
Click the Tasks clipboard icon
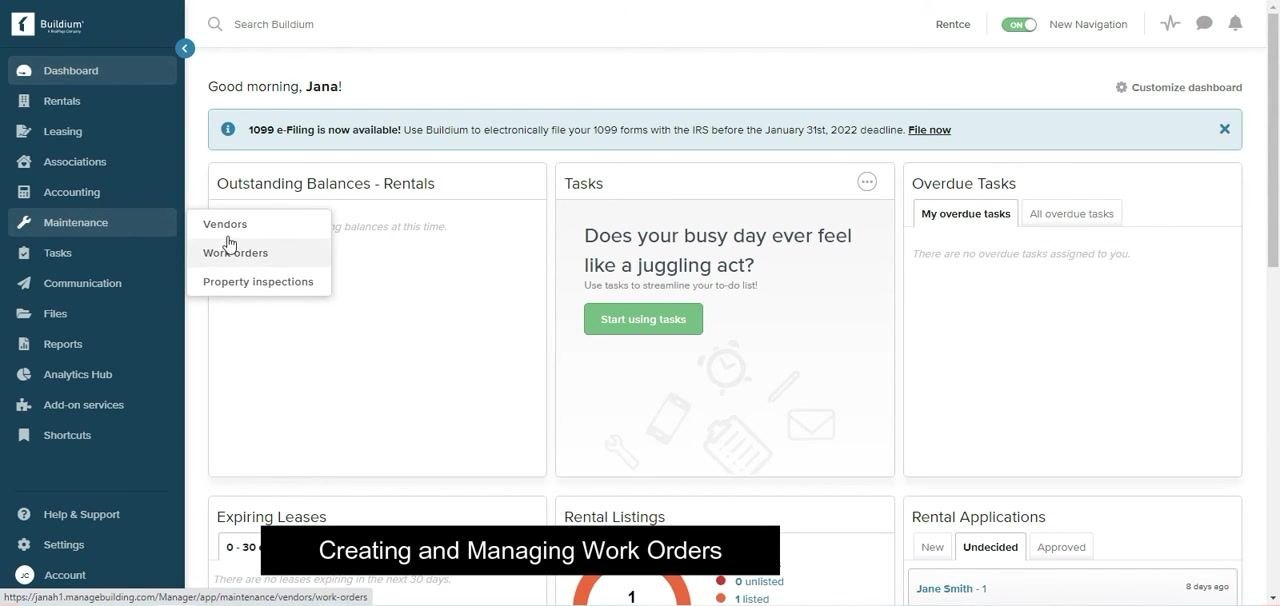[x=24, y=253]
